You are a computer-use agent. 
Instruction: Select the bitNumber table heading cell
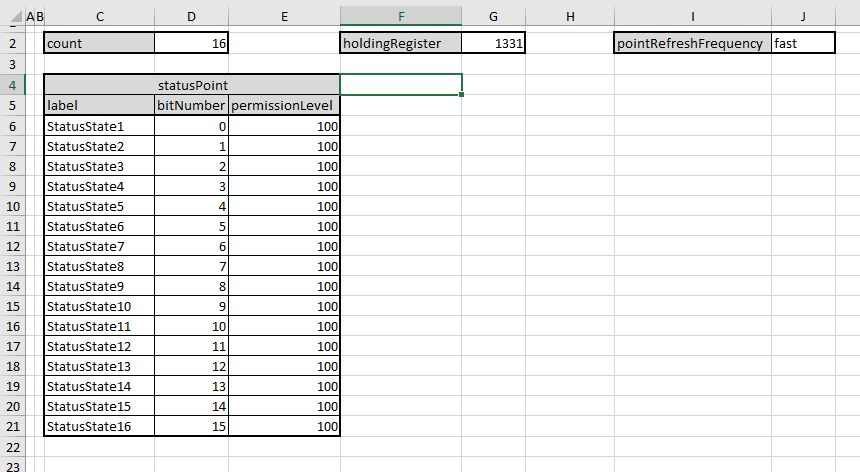click(191, 105)
